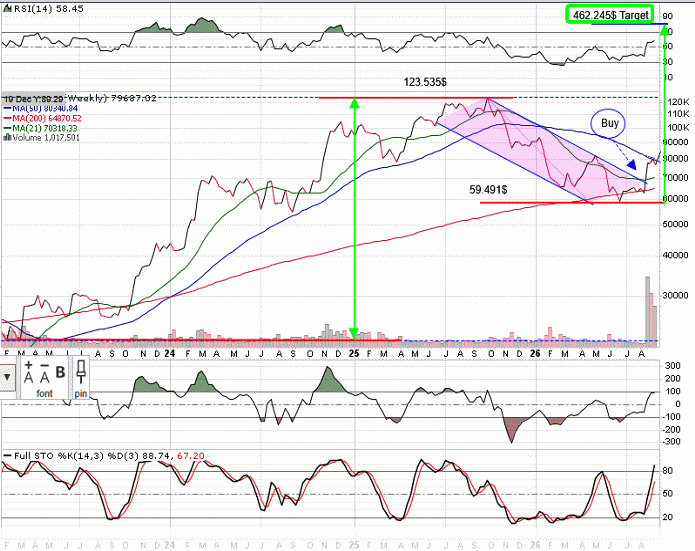Select the 59.491$ price label
Screen dimensions: 695x551
[x=488, y=190]
